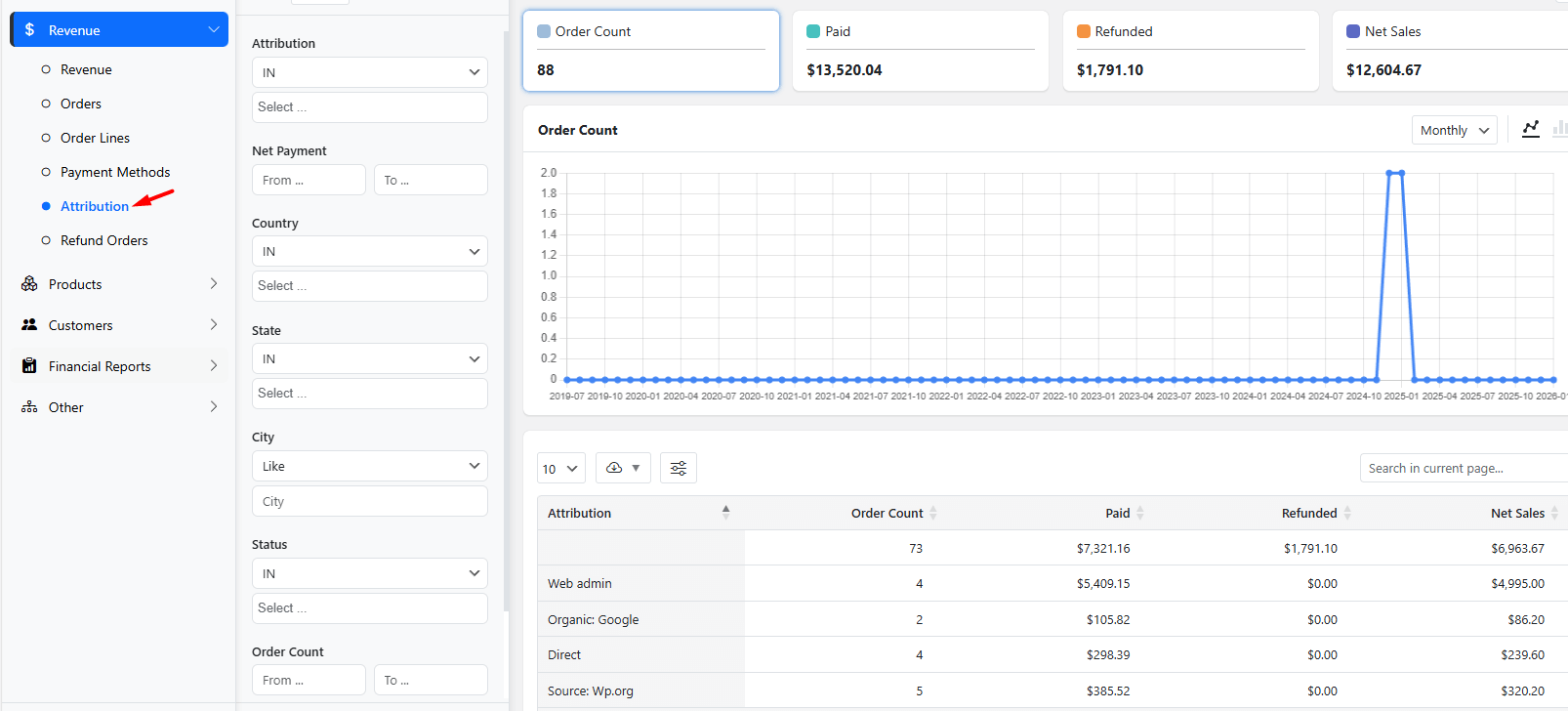Viewport: 1568px width, 711px height.
Task: Open the City Like operator dropdown
Action: (369, 467)
